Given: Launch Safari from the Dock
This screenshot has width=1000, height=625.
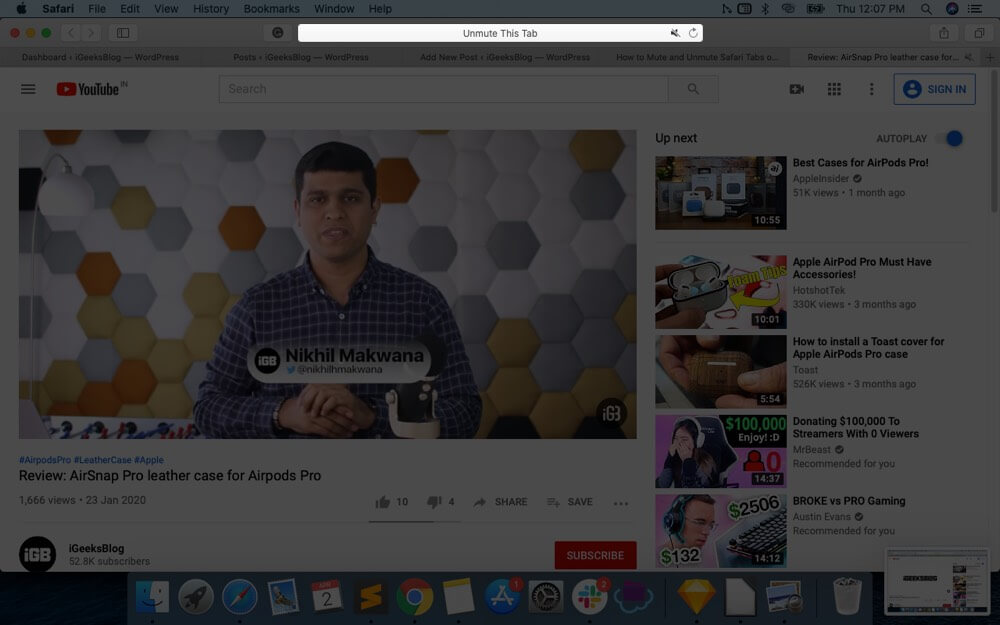Looking at the screenshot, I should click(x=240, y=597).
